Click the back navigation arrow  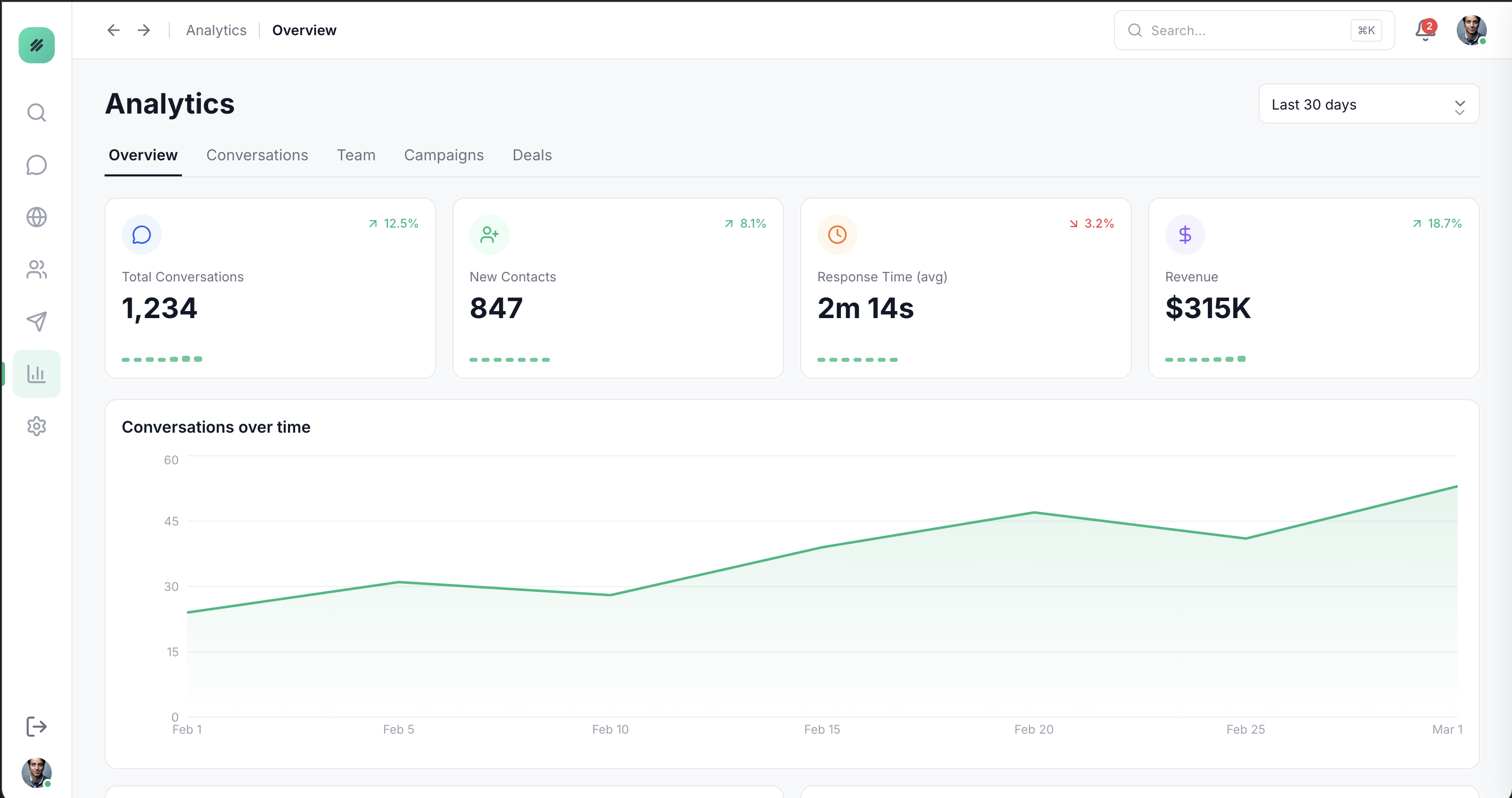113,30
